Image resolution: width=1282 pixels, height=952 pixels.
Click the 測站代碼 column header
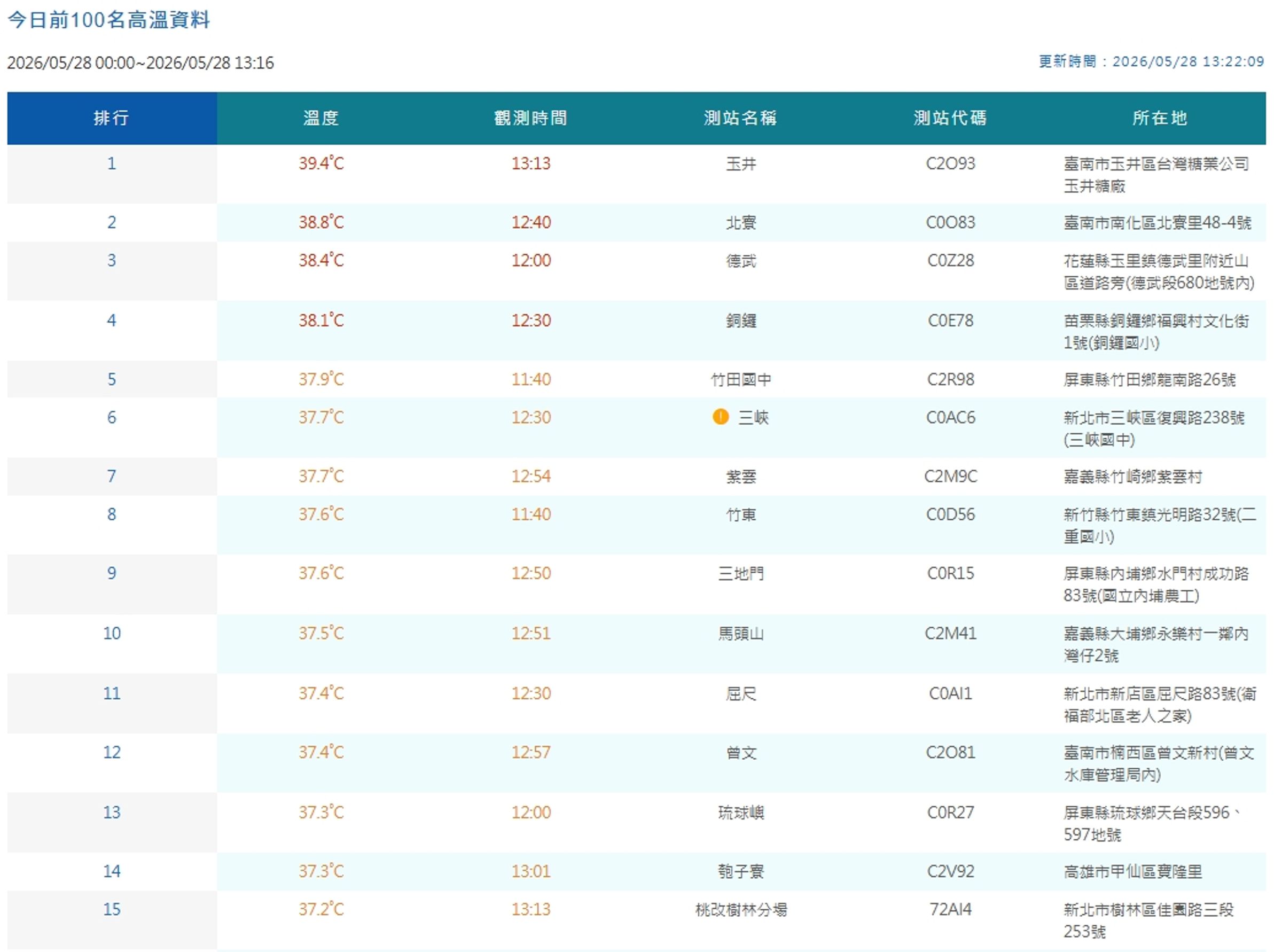pos(950,118)
